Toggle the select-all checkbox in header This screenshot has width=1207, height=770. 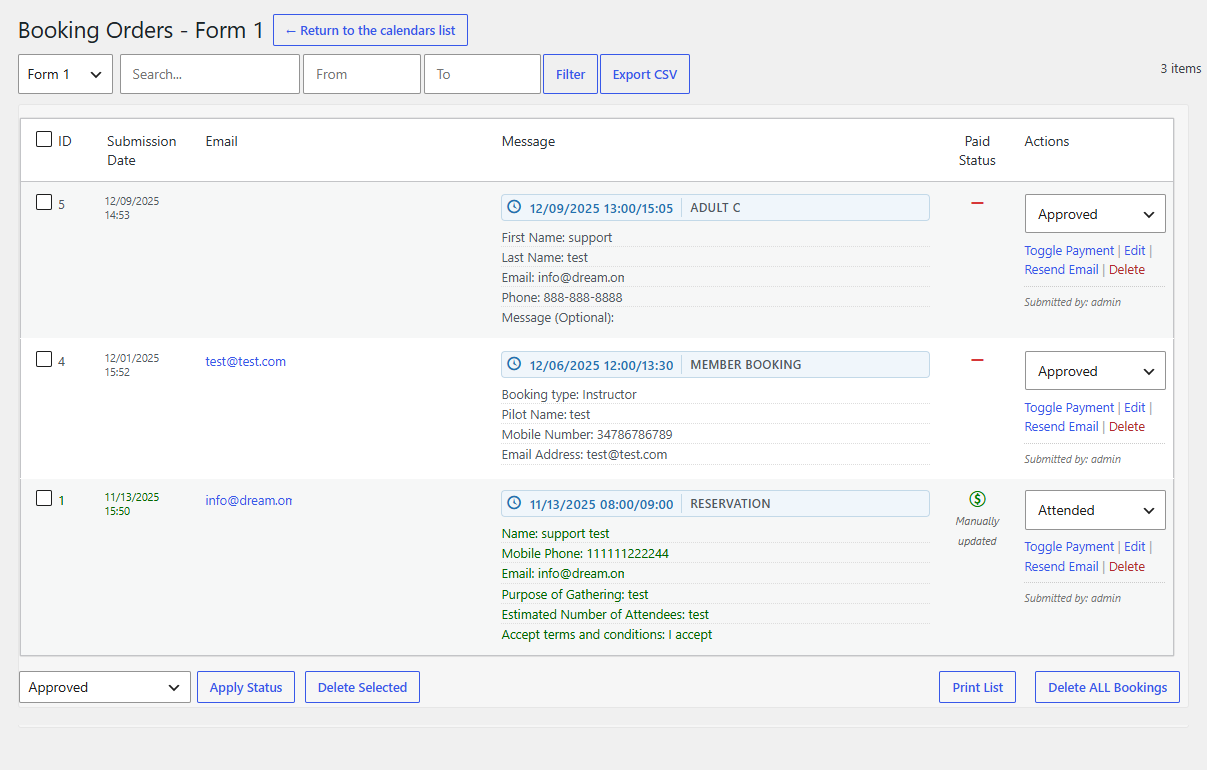point(44,140)
